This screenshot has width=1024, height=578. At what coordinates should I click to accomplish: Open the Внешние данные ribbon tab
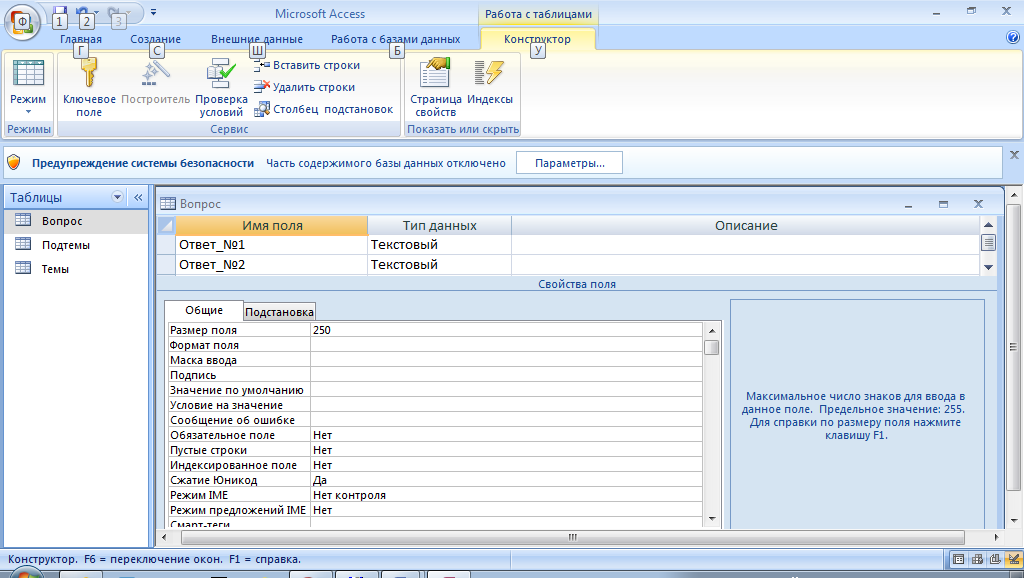tap(257, 39)
